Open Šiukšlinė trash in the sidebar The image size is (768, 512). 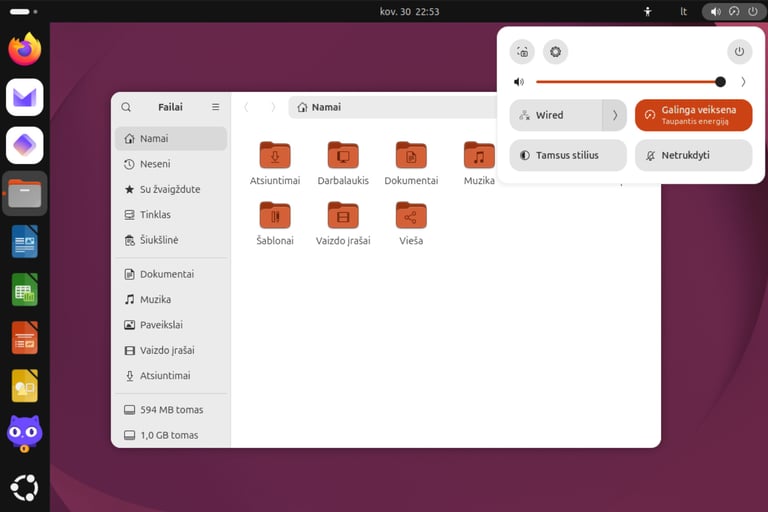[x=171, y=240]
